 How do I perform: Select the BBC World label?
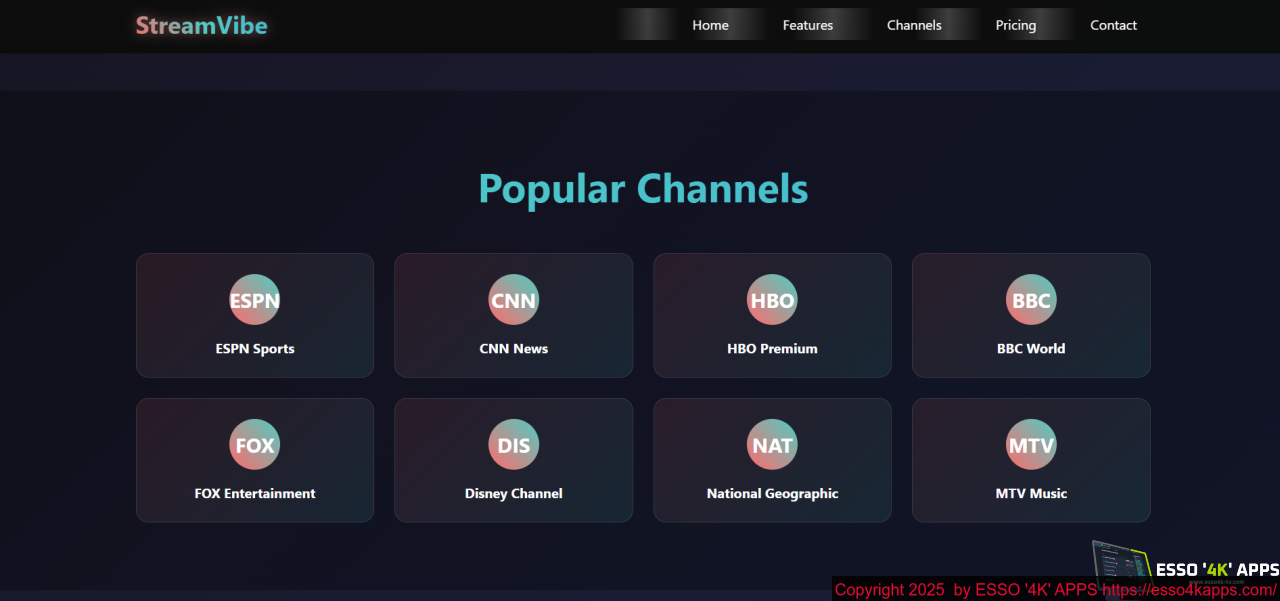1031,349
